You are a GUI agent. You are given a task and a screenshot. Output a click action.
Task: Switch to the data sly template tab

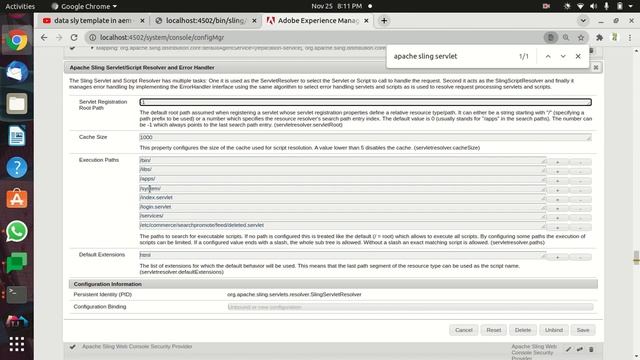click(92, 20)
